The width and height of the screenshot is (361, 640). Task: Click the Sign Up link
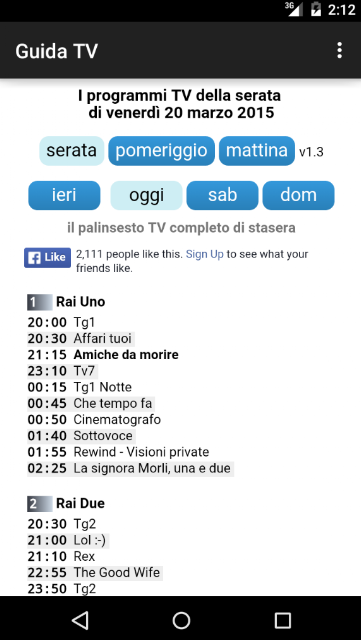point(205,254)
